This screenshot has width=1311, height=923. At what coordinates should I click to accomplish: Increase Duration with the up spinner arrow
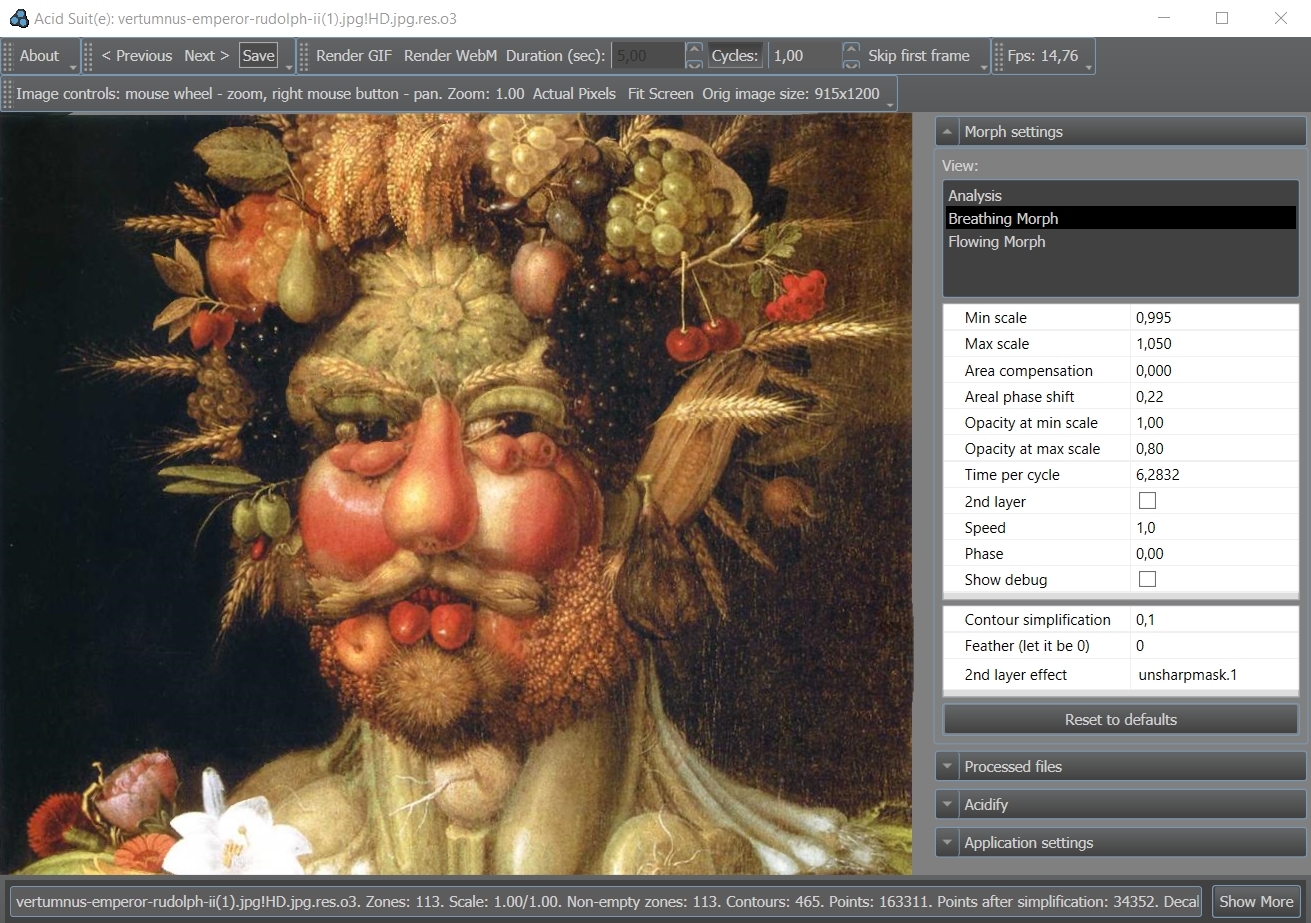tap(694, 49)
